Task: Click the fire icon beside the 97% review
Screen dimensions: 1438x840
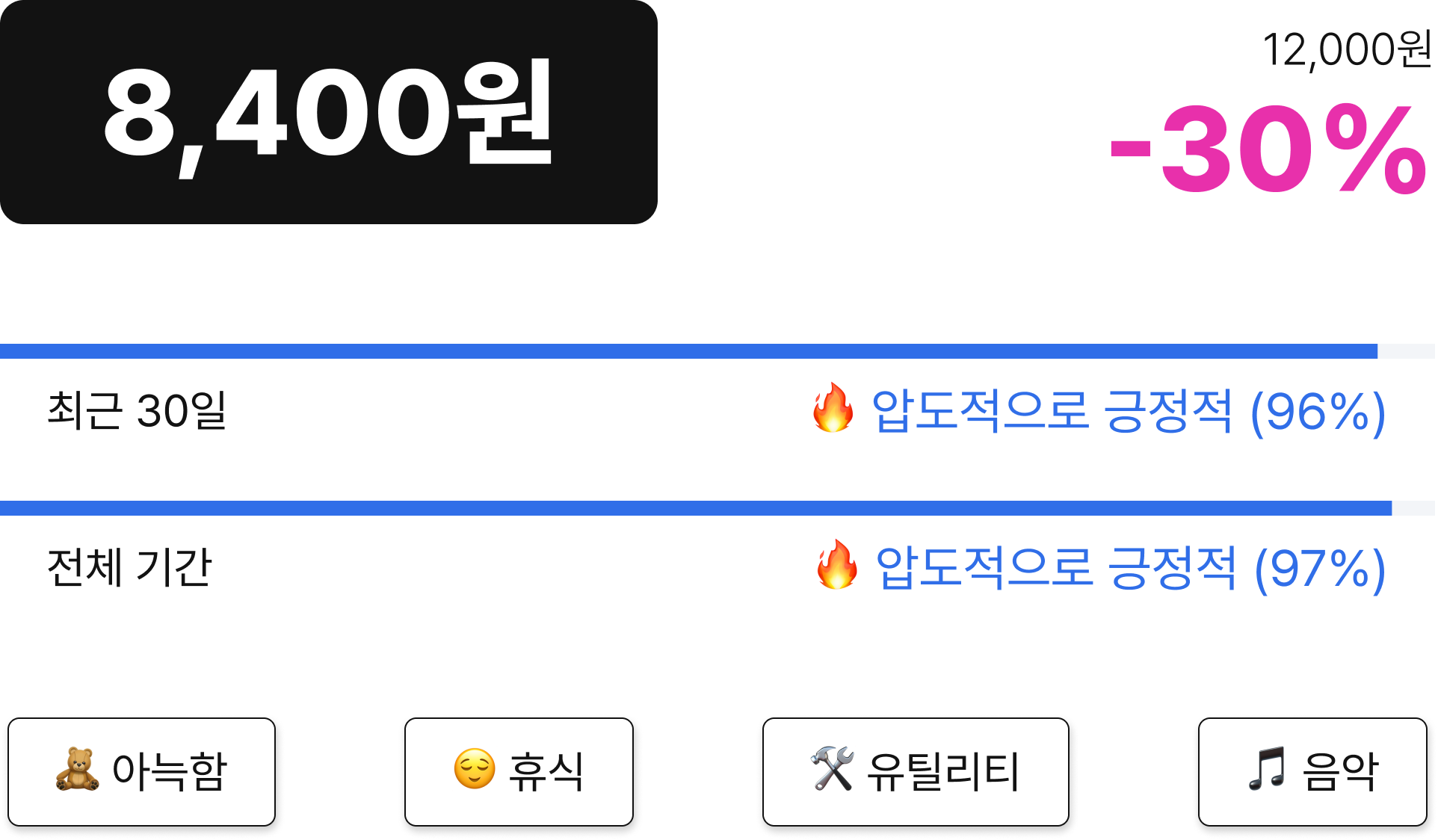Action: point(837,565)
